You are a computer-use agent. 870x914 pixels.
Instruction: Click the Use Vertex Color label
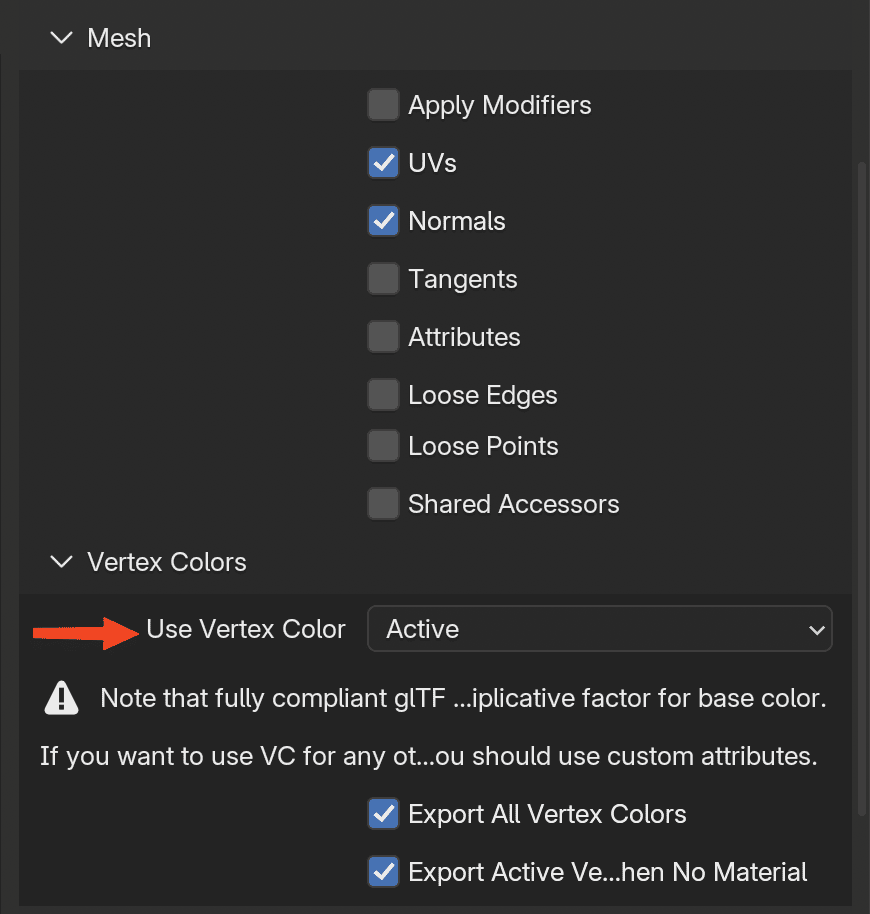pos(245,628)
